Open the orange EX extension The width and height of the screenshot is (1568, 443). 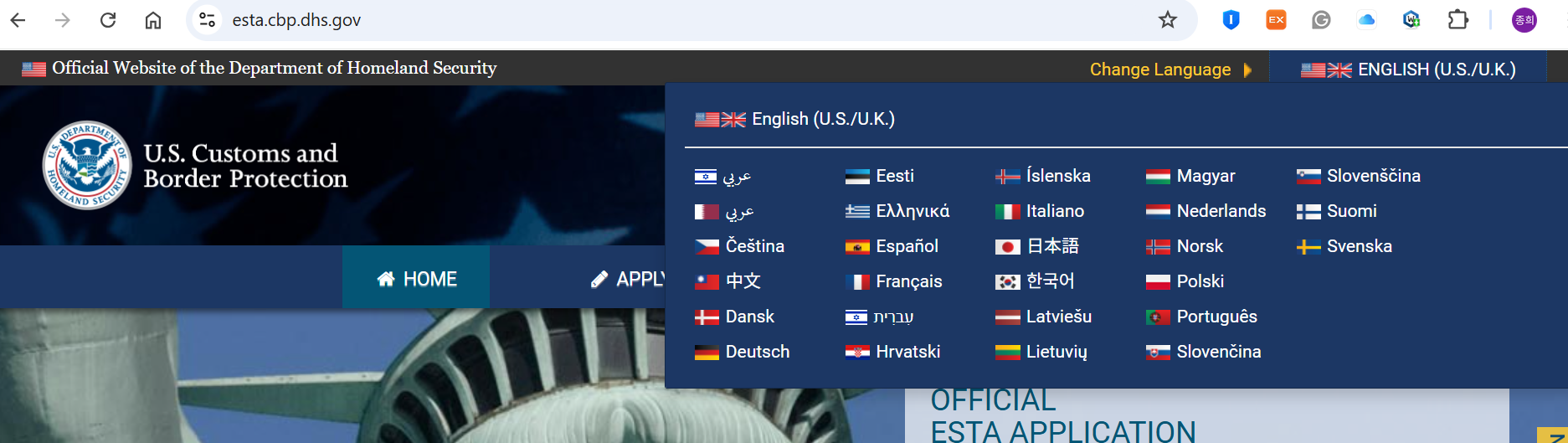click(1276, 20)
